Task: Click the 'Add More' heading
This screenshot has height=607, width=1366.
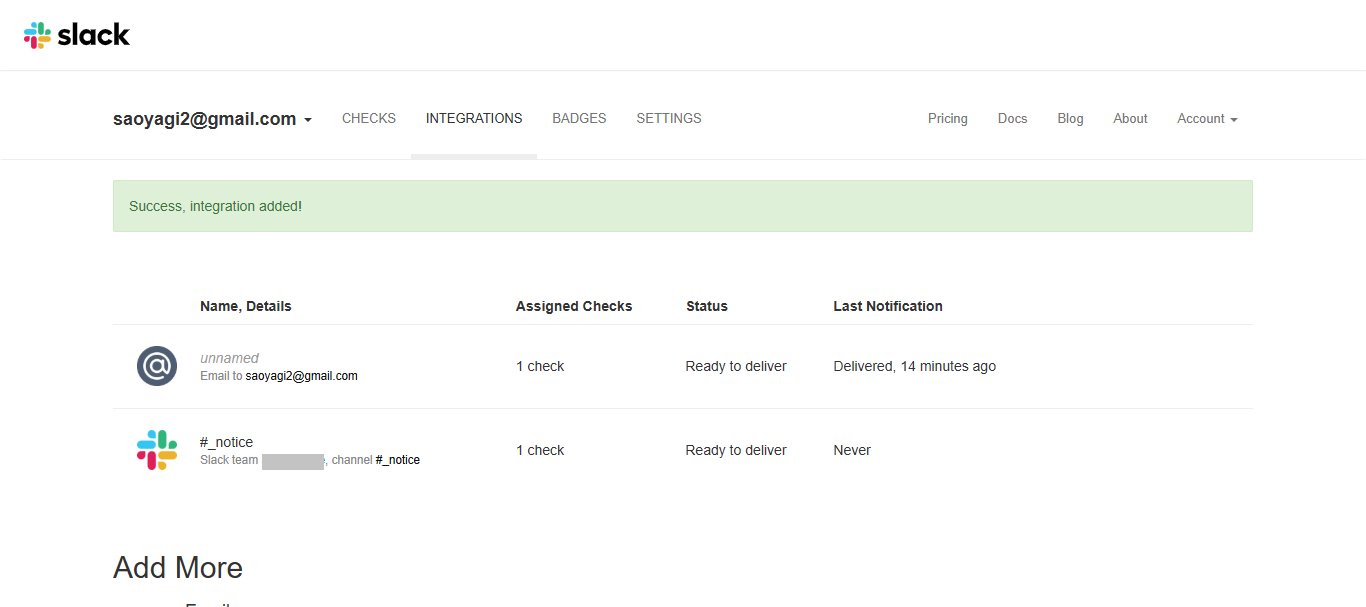Action: 178,568
